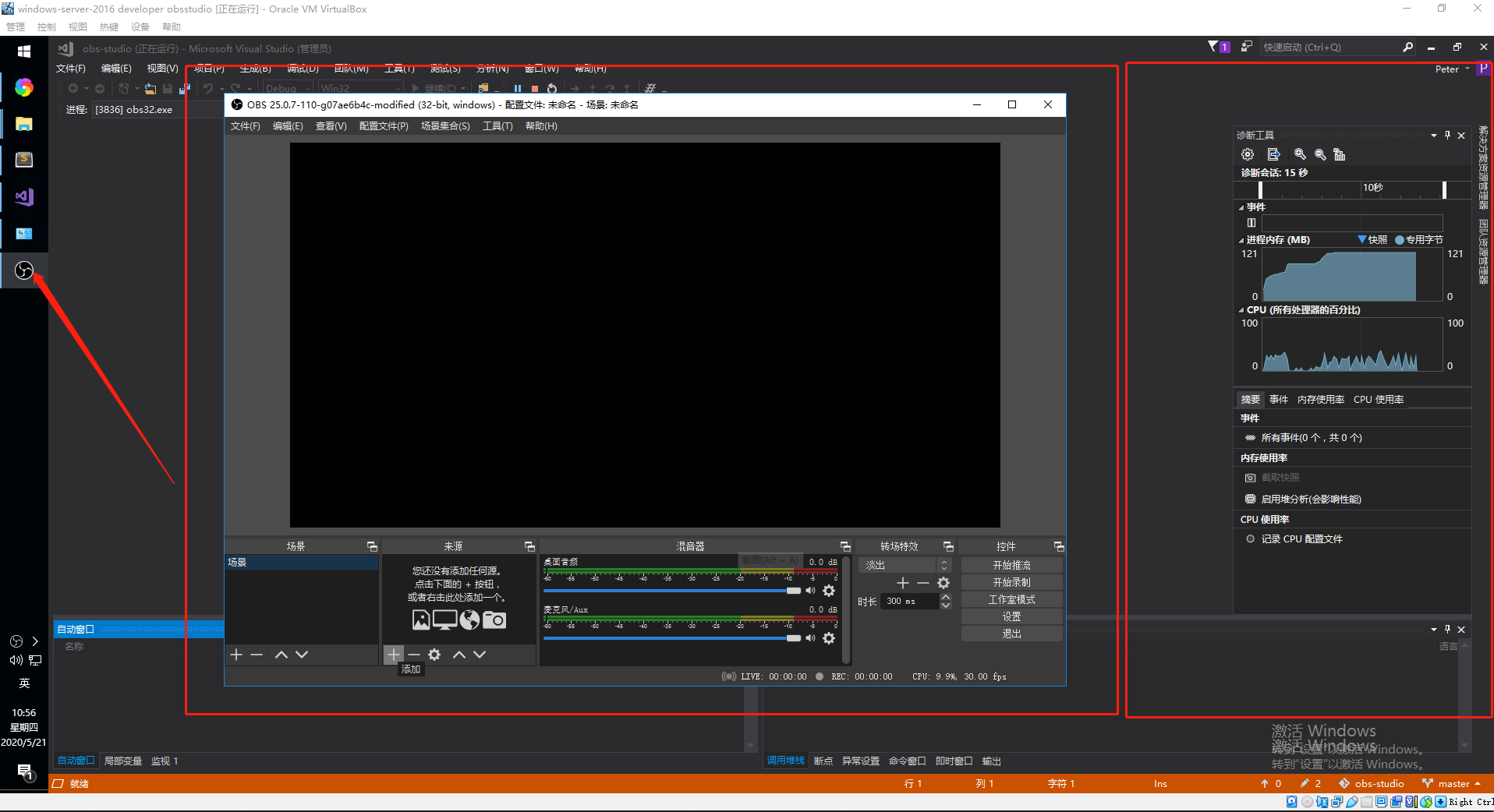This screenshot has width=1494, height=812.
Task: Click the transition duration 300 ms field
Action: [909, 601]
